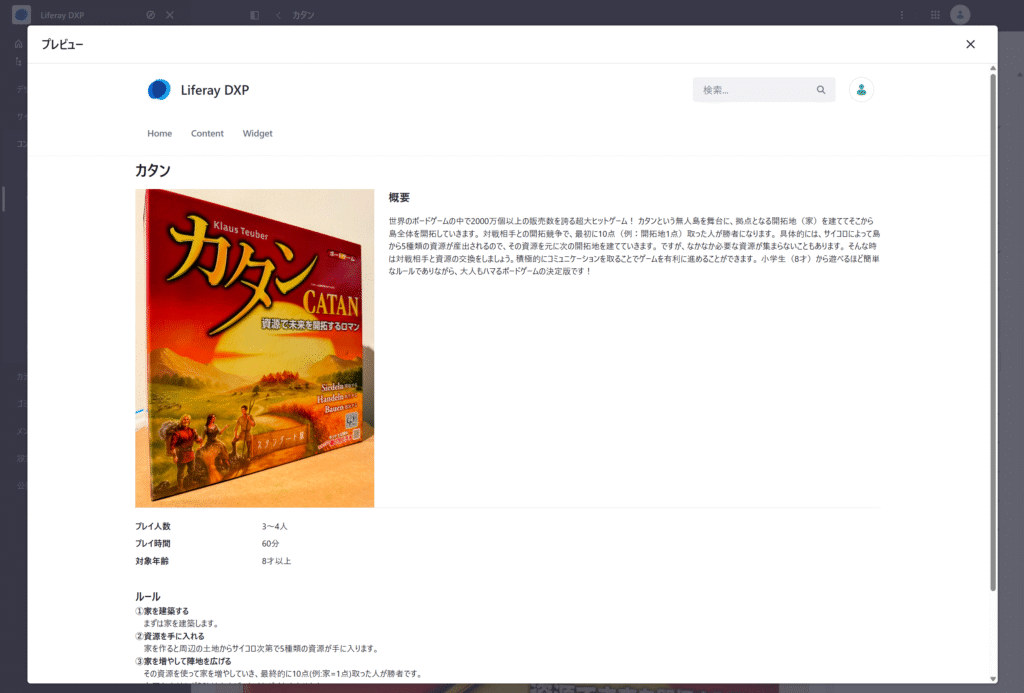
Task: Open the Content navigation item
Action: coord(207,133)
